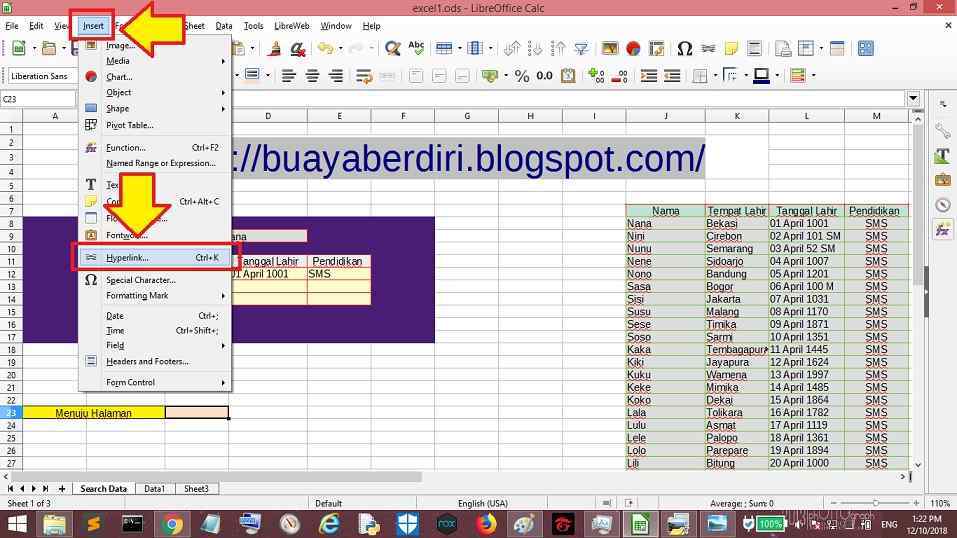The width and height of the screenshot is (957, 538).
Task: Expand the formula bar arrow
Action: tap(913, 98)
